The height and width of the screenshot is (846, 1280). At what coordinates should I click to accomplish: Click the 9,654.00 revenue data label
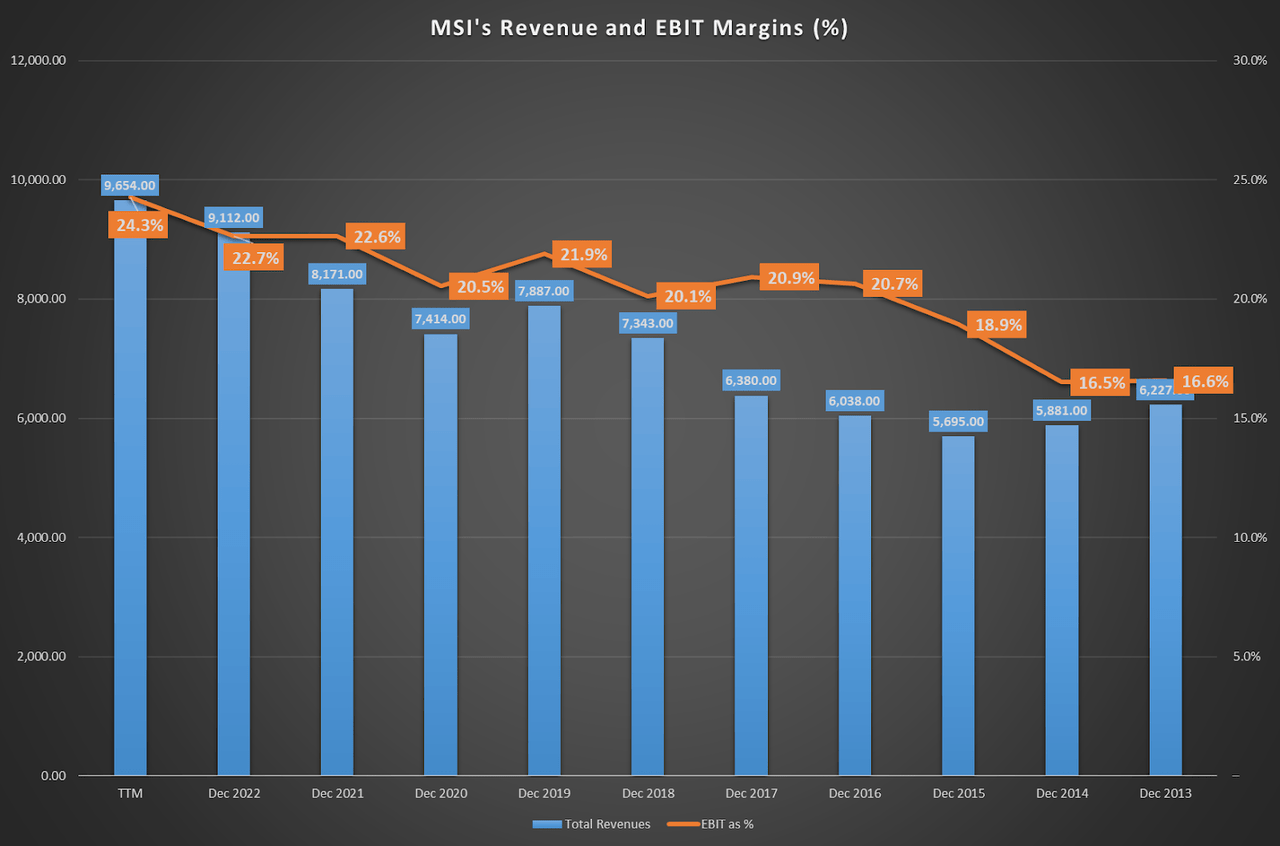click(130, 185)
